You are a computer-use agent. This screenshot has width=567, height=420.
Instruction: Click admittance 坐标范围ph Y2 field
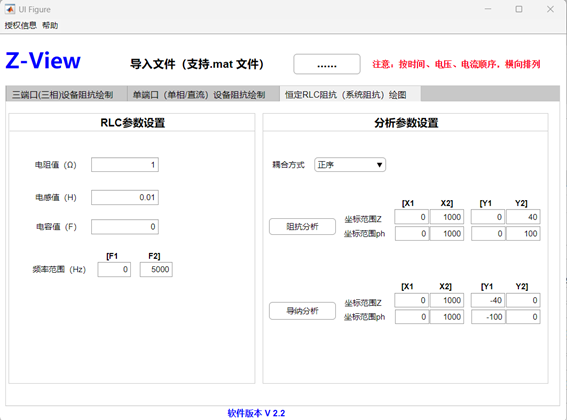(523, 317)
